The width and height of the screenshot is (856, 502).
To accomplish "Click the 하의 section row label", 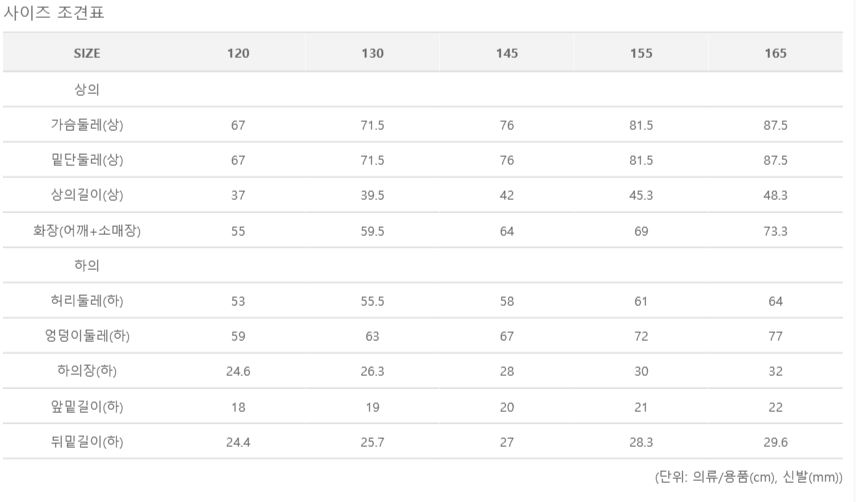I will (x=87, y=266).
